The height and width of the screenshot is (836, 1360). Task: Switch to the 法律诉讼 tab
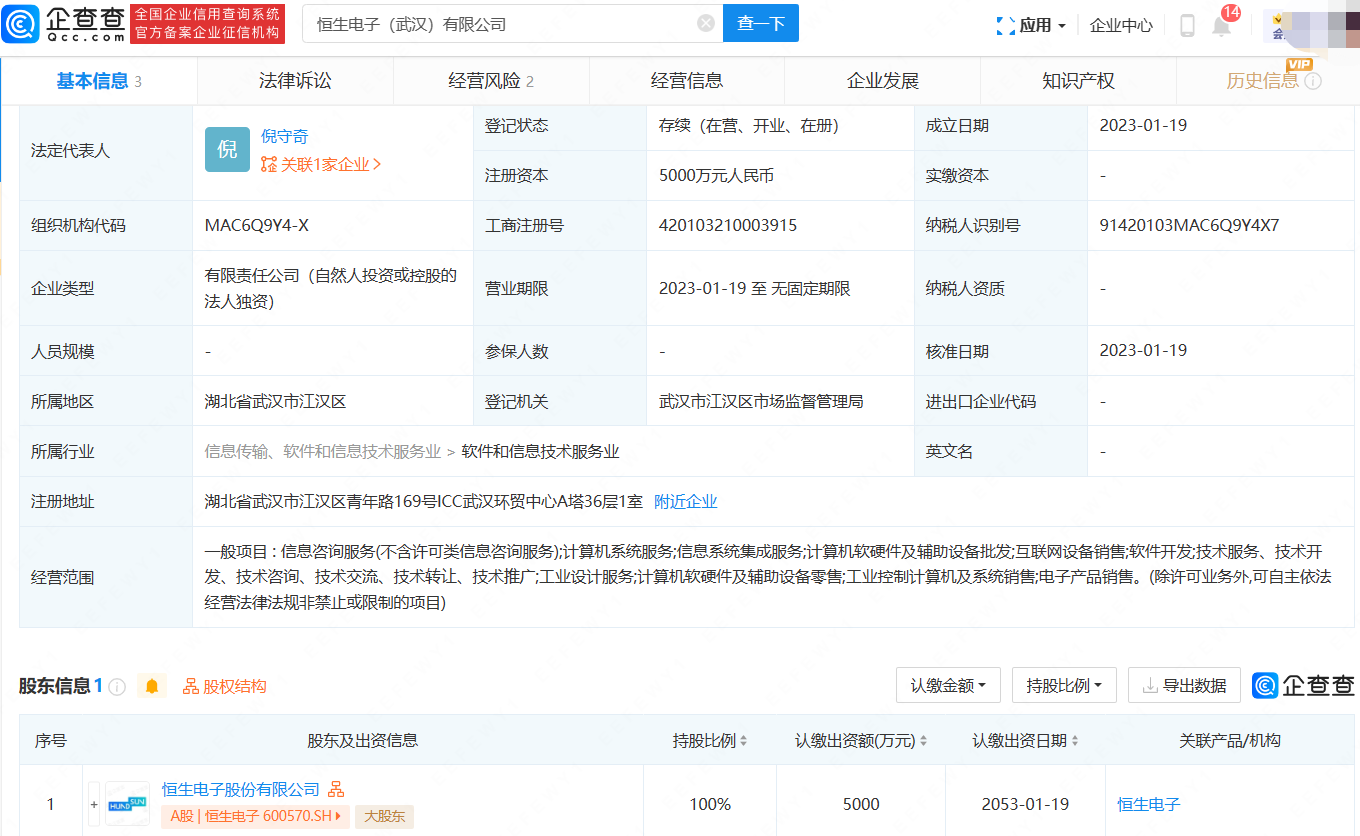point(295,81)
